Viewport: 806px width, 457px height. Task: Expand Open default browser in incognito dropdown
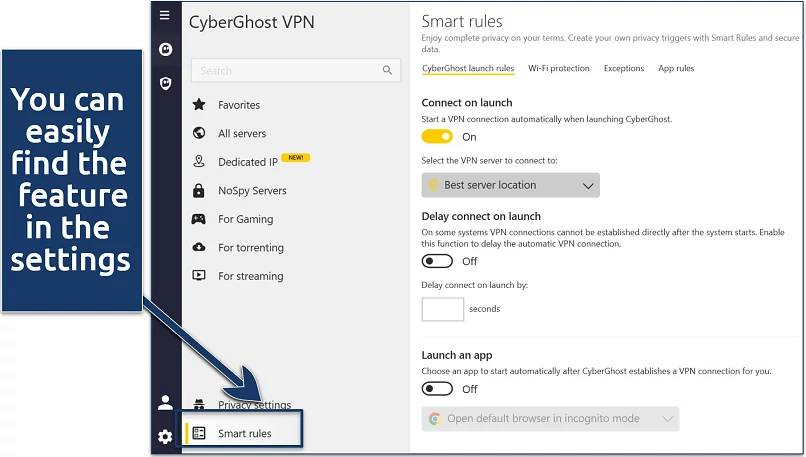[550, 419]
